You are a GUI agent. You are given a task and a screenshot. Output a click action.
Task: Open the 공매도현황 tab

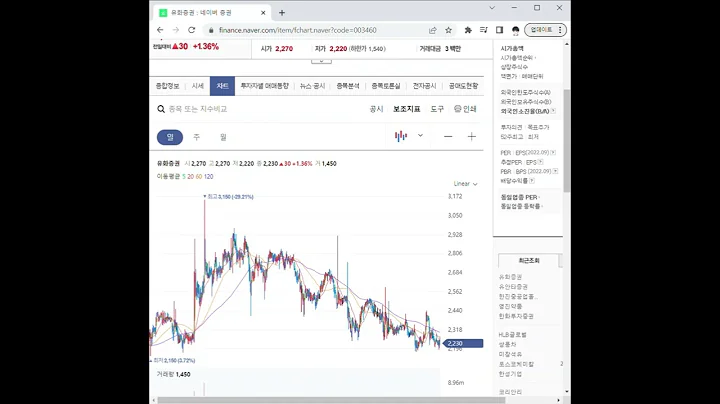[463, 86]
